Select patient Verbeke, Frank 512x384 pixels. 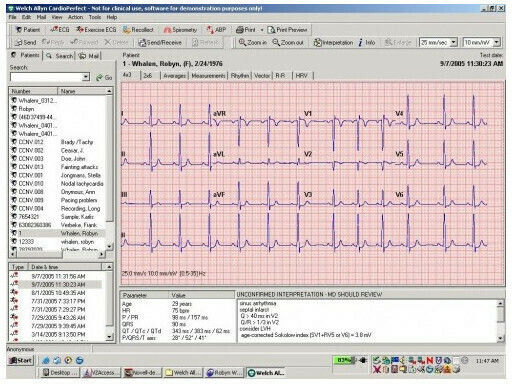tap(57, 225)
